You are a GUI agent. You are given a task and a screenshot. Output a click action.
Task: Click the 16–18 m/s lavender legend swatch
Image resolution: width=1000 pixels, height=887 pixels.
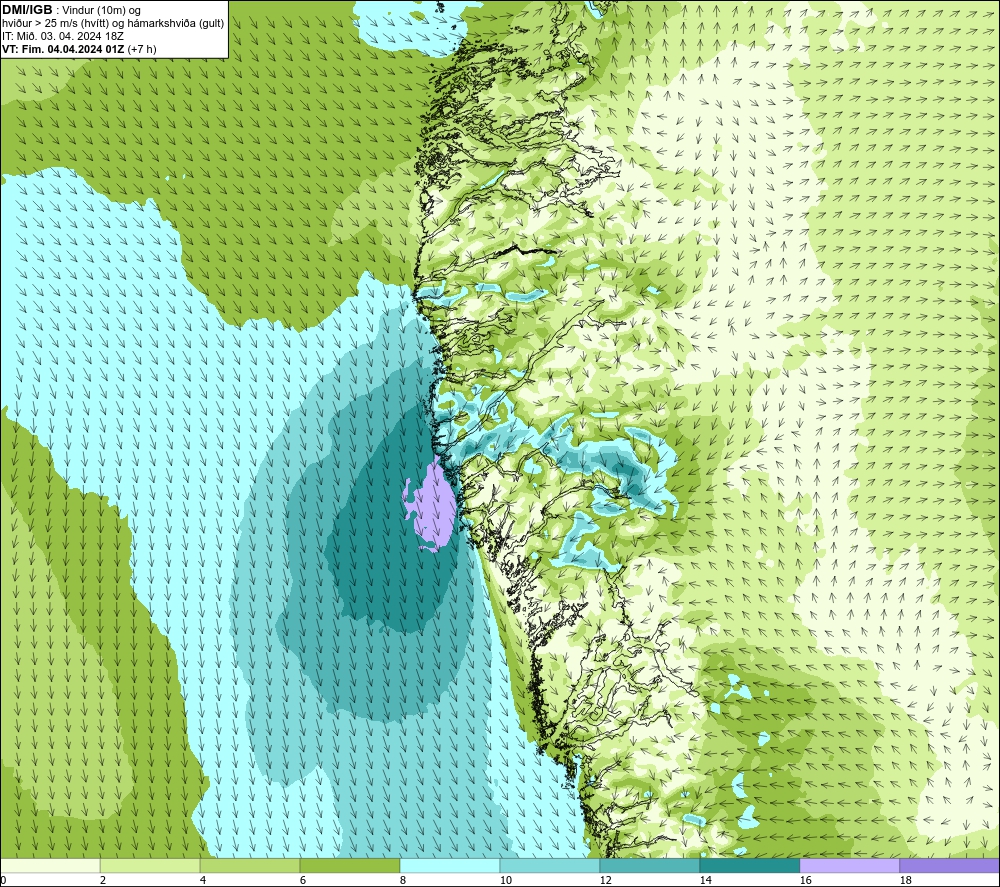[849, 865]
